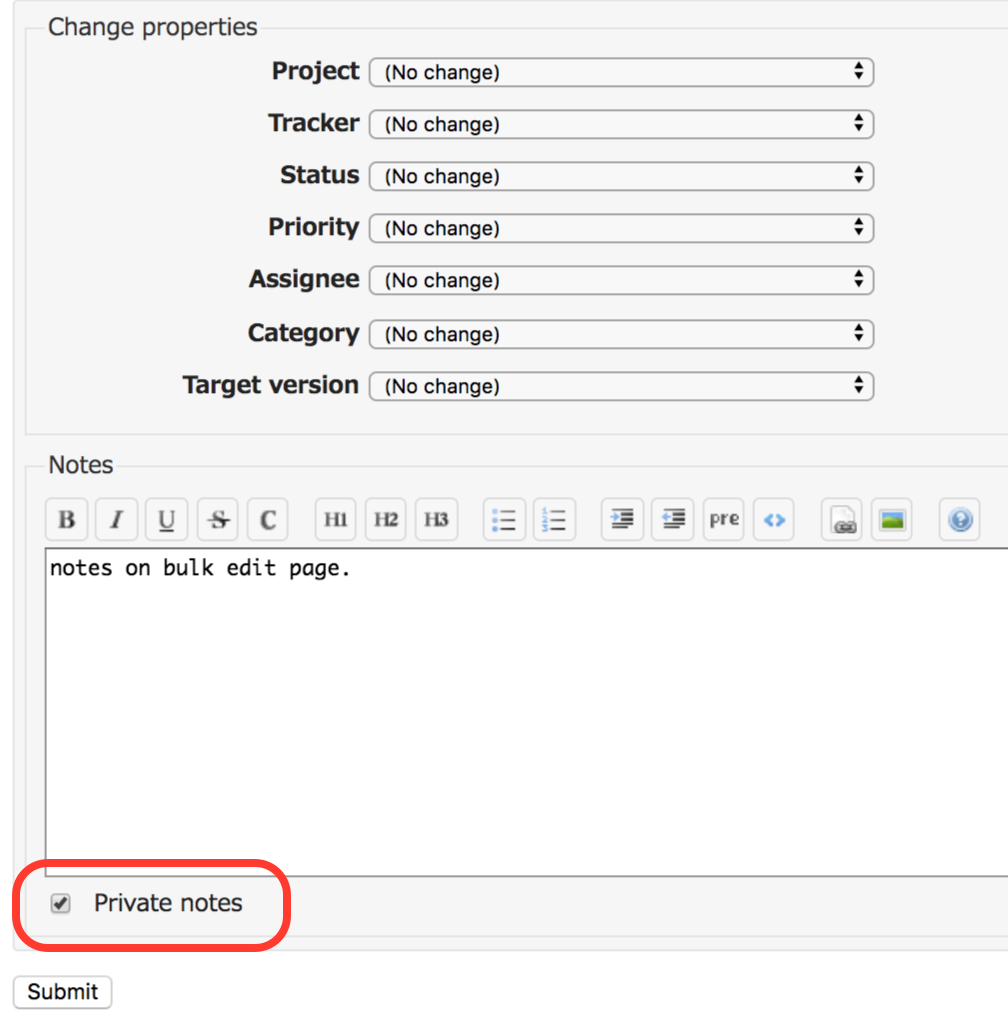Insert Heading 2 with H2 button
The image size is (1008, 1014).
click(386, 519)
